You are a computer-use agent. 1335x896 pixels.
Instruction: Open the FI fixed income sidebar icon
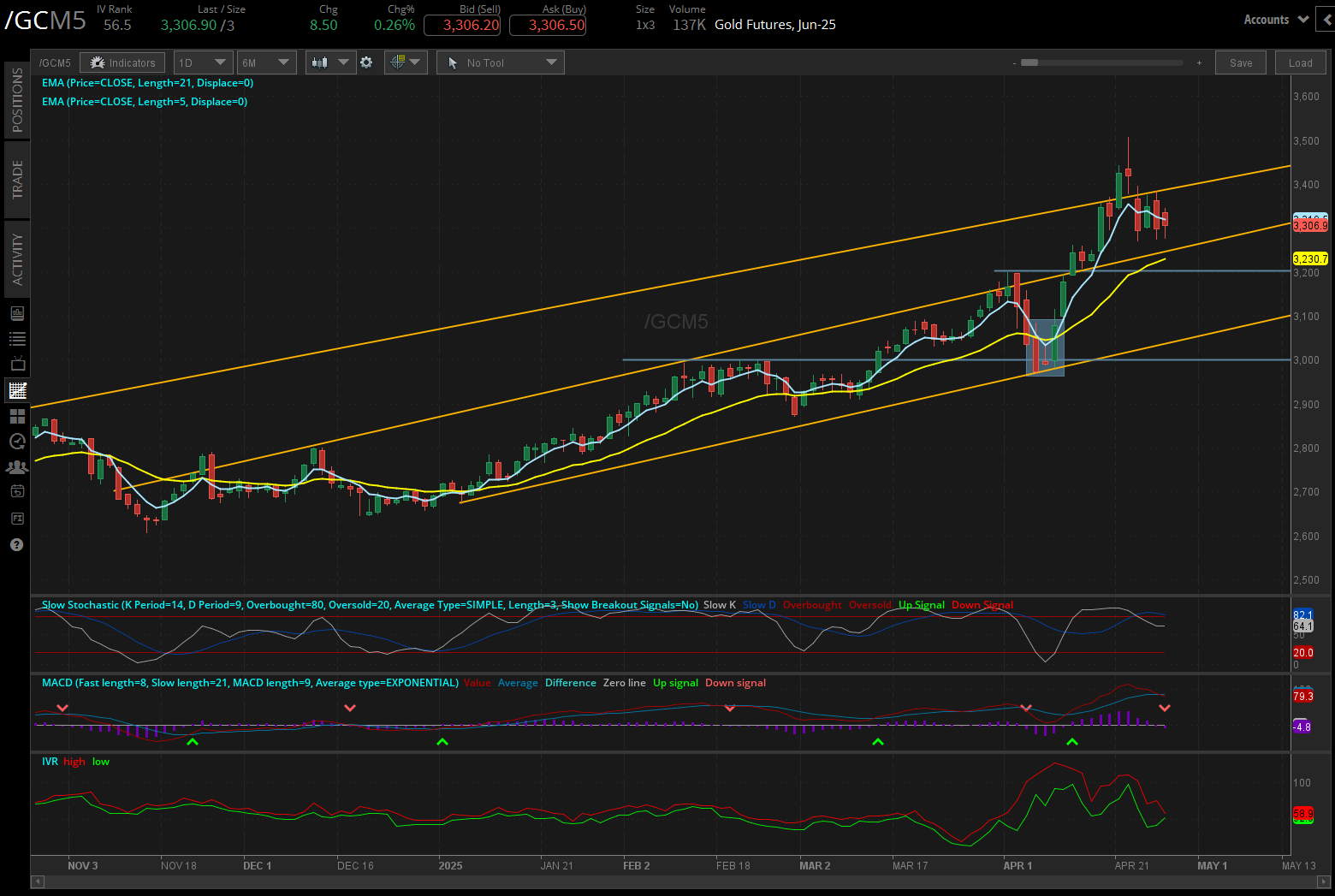(17, 519)
